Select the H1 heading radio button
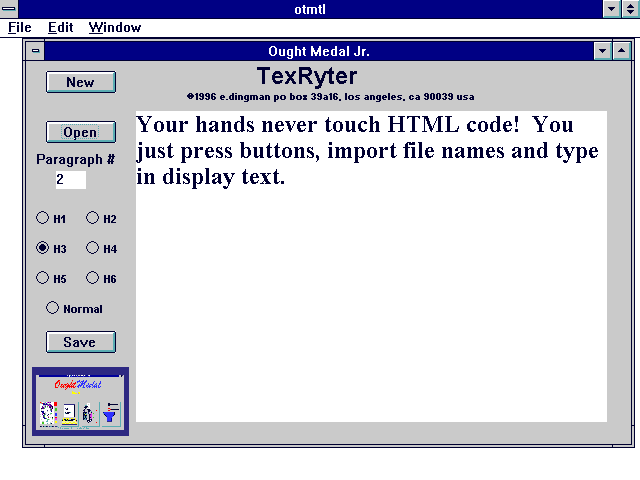640x480 pixels. pyautogui.click(x=42, y=218)
